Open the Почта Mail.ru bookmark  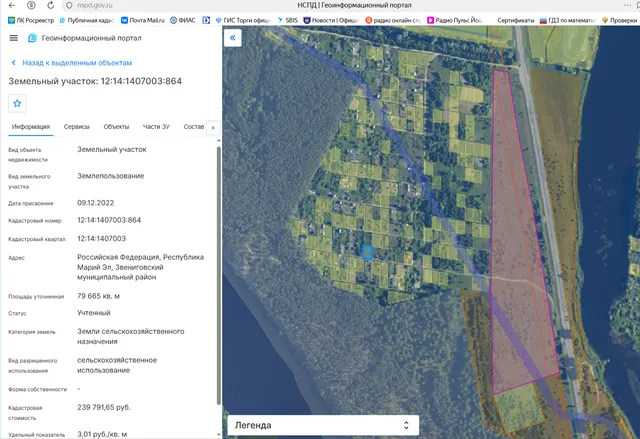tap(143, 20)
